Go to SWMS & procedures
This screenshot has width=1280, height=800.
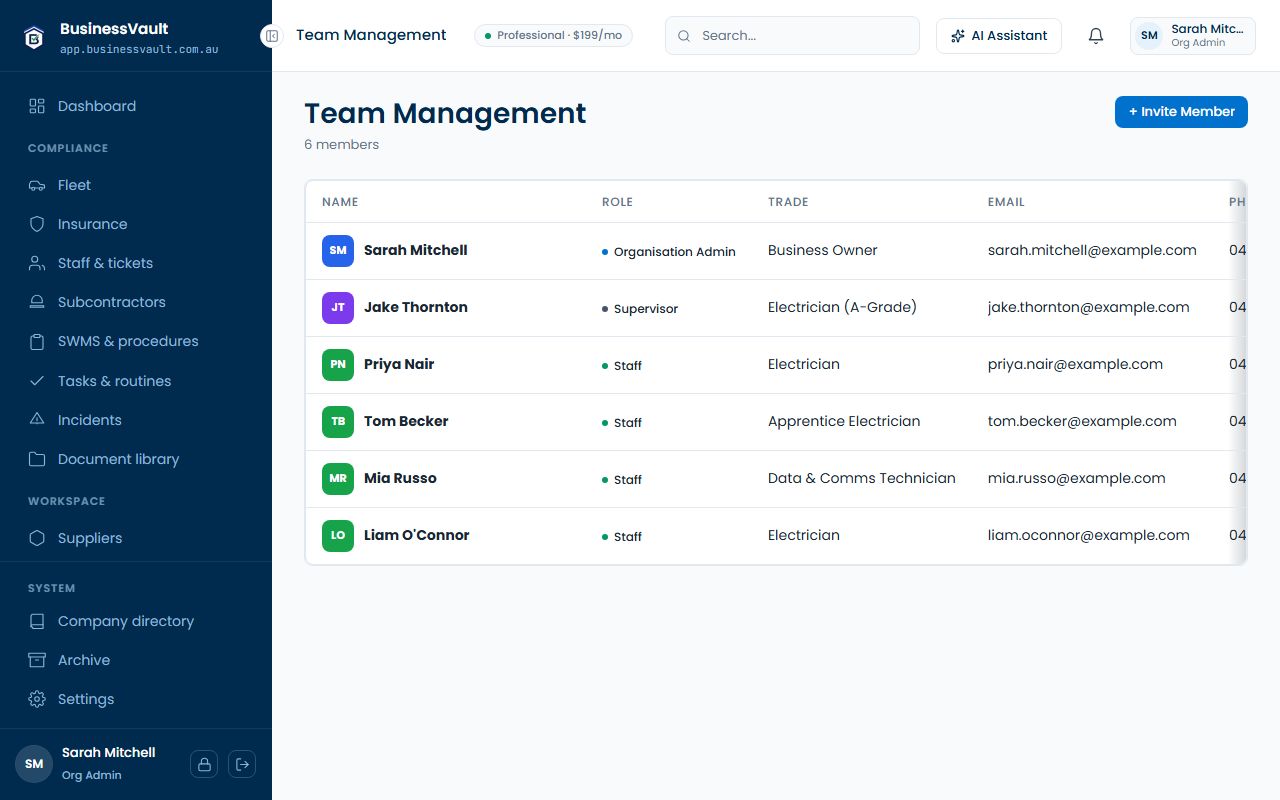coord(136,341)
